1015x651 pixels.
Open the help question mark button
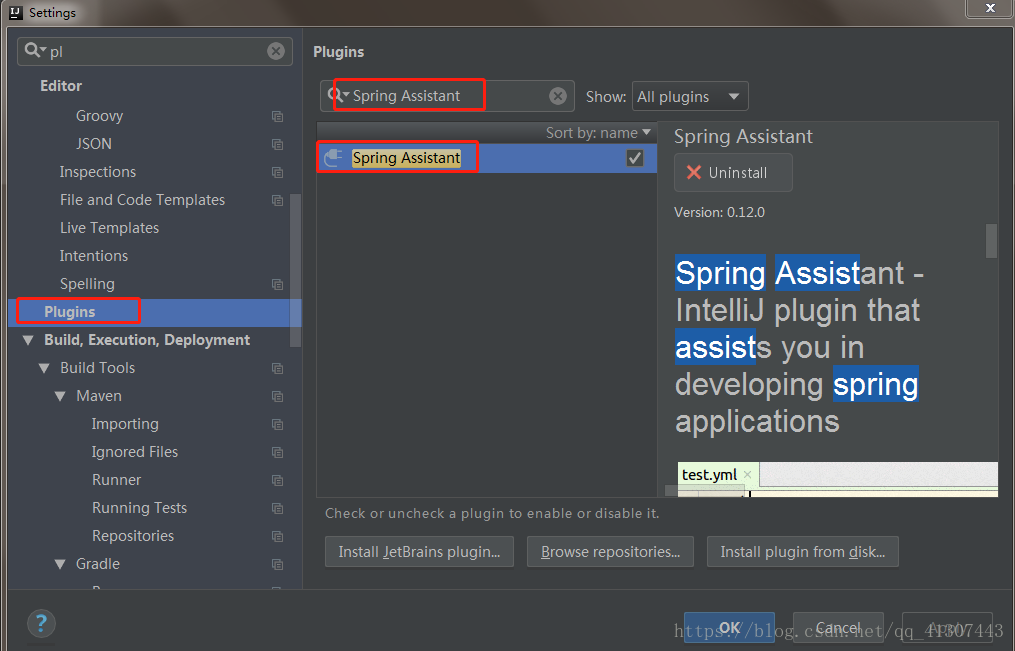point(41,623)
